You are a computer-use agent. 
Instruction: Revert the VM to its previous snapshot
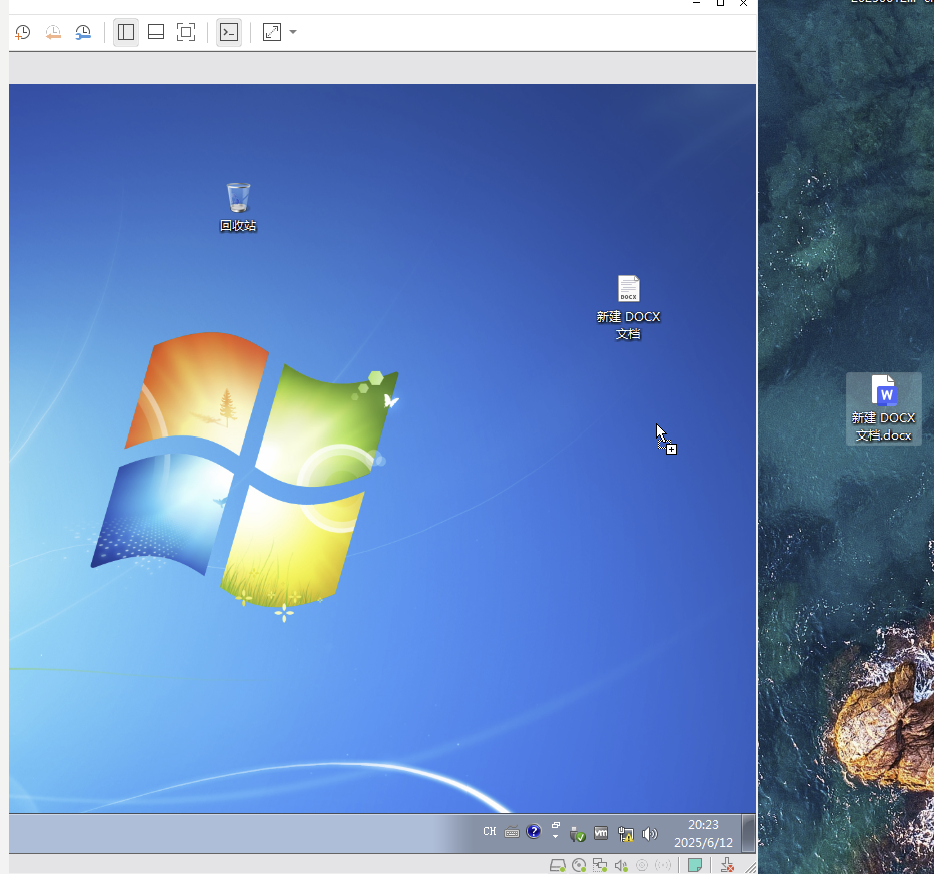53,32
